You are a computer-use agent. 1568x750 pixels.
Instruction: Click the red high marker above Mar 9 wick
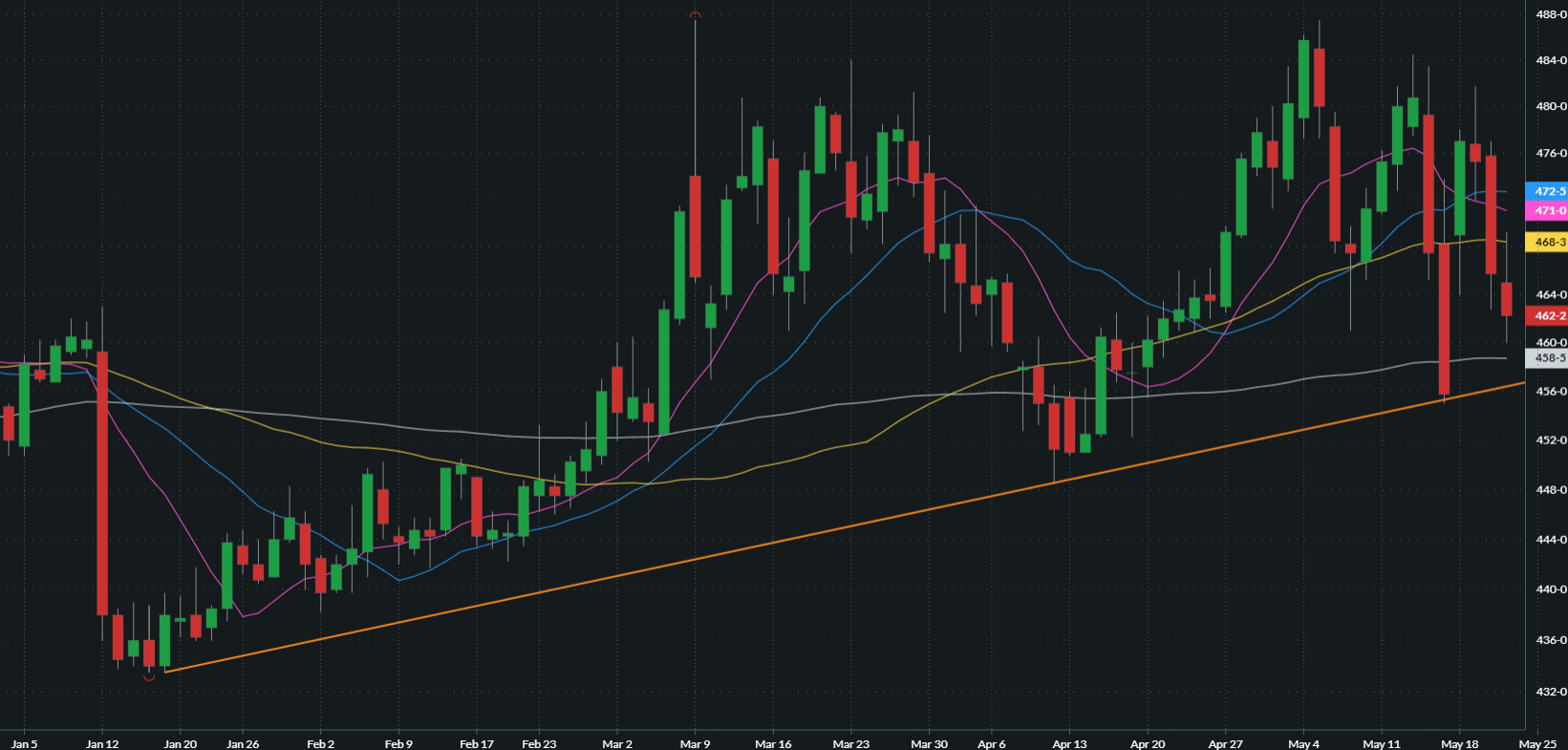pos(695,14)
